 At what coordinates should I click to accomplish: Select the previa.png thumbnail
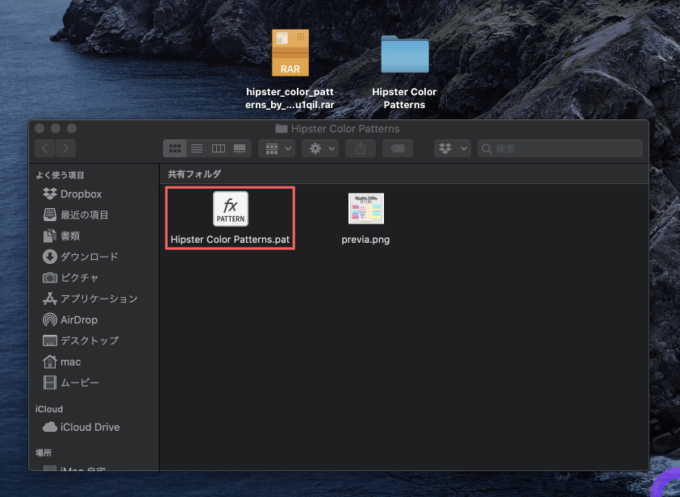point(366,209)
